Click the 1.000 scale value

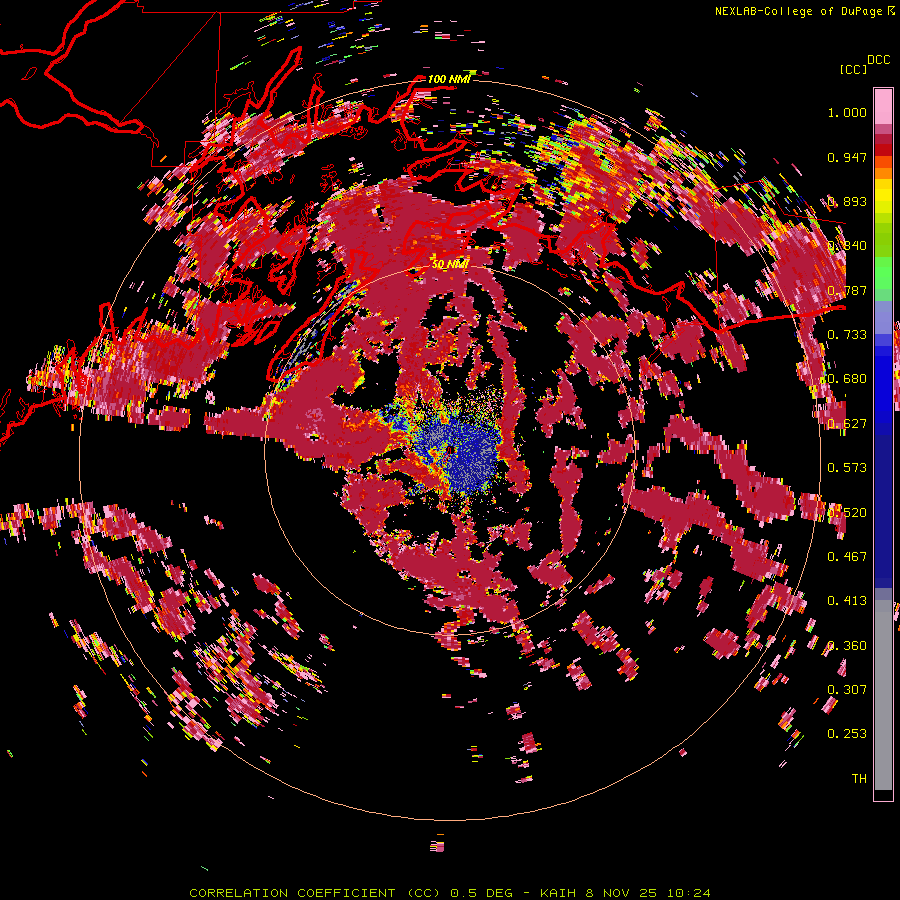(847, 112)
